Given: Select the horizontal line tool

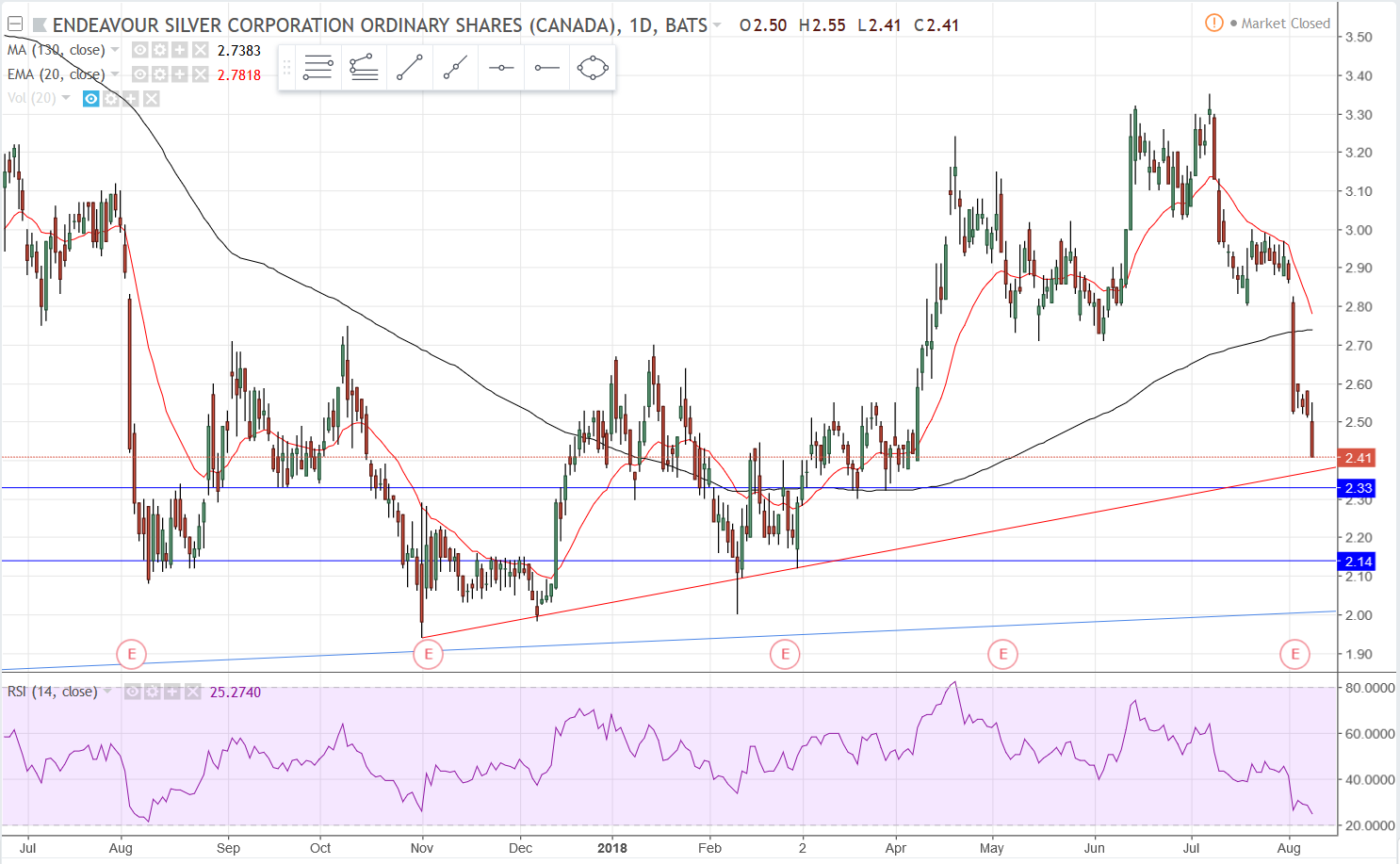Looking at the screenshot, I should (x=501, y=68).
